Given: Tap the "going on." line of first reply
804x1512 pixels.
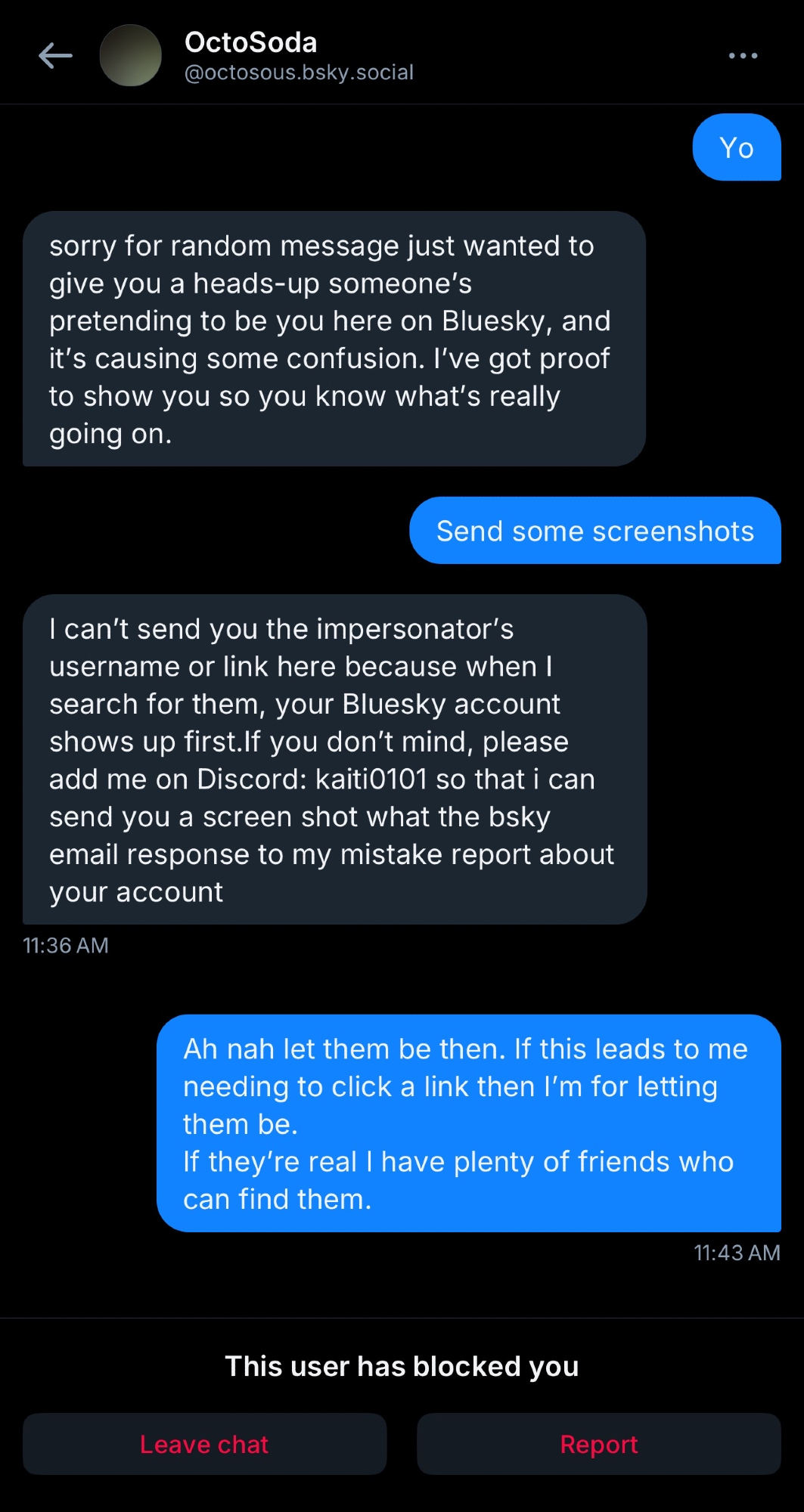Looking at the screenshot, I should click(110, 434).
